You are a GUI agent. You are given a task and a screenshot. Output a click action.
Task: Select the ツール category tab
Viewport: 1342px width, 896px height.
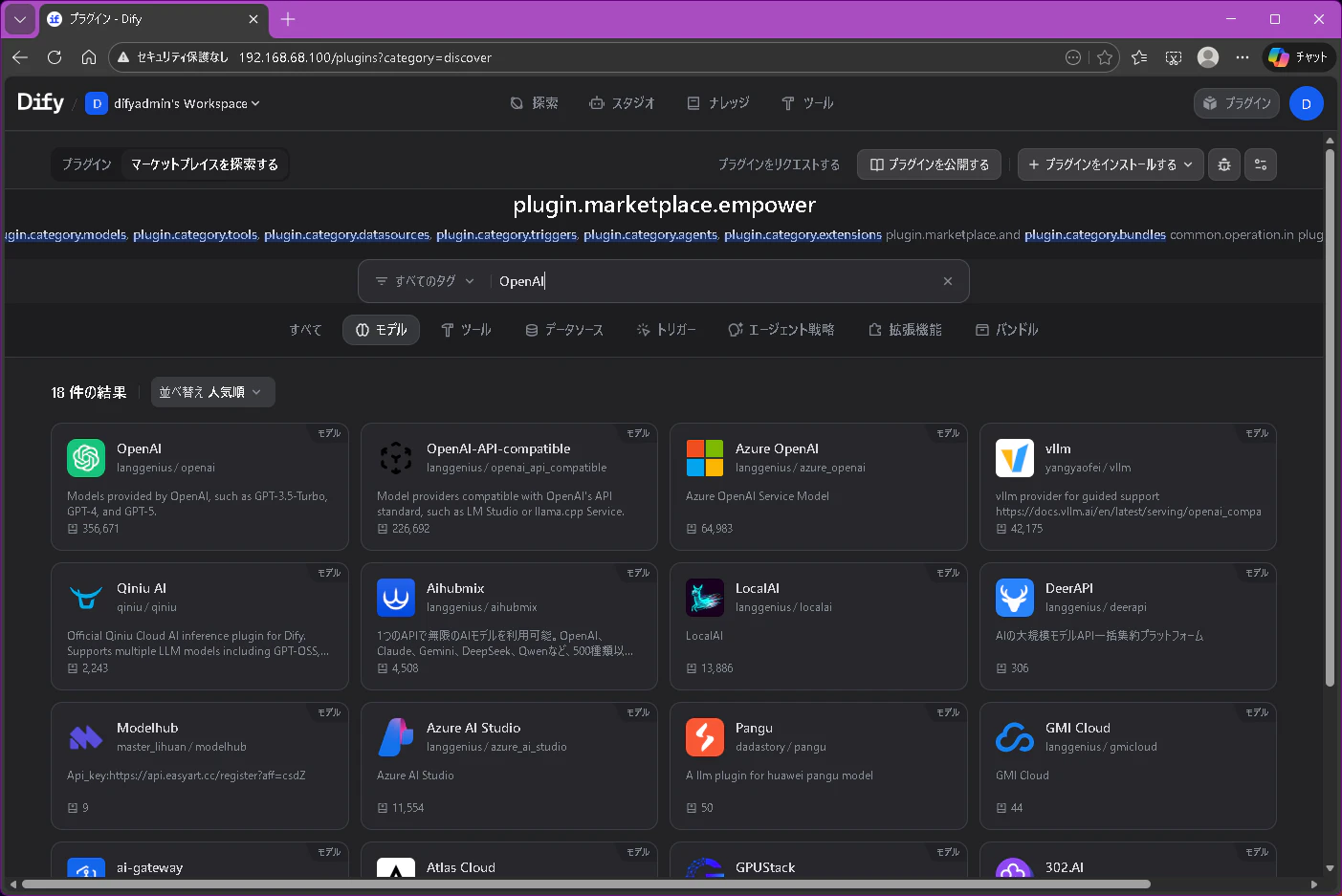[x=466, y=330]
